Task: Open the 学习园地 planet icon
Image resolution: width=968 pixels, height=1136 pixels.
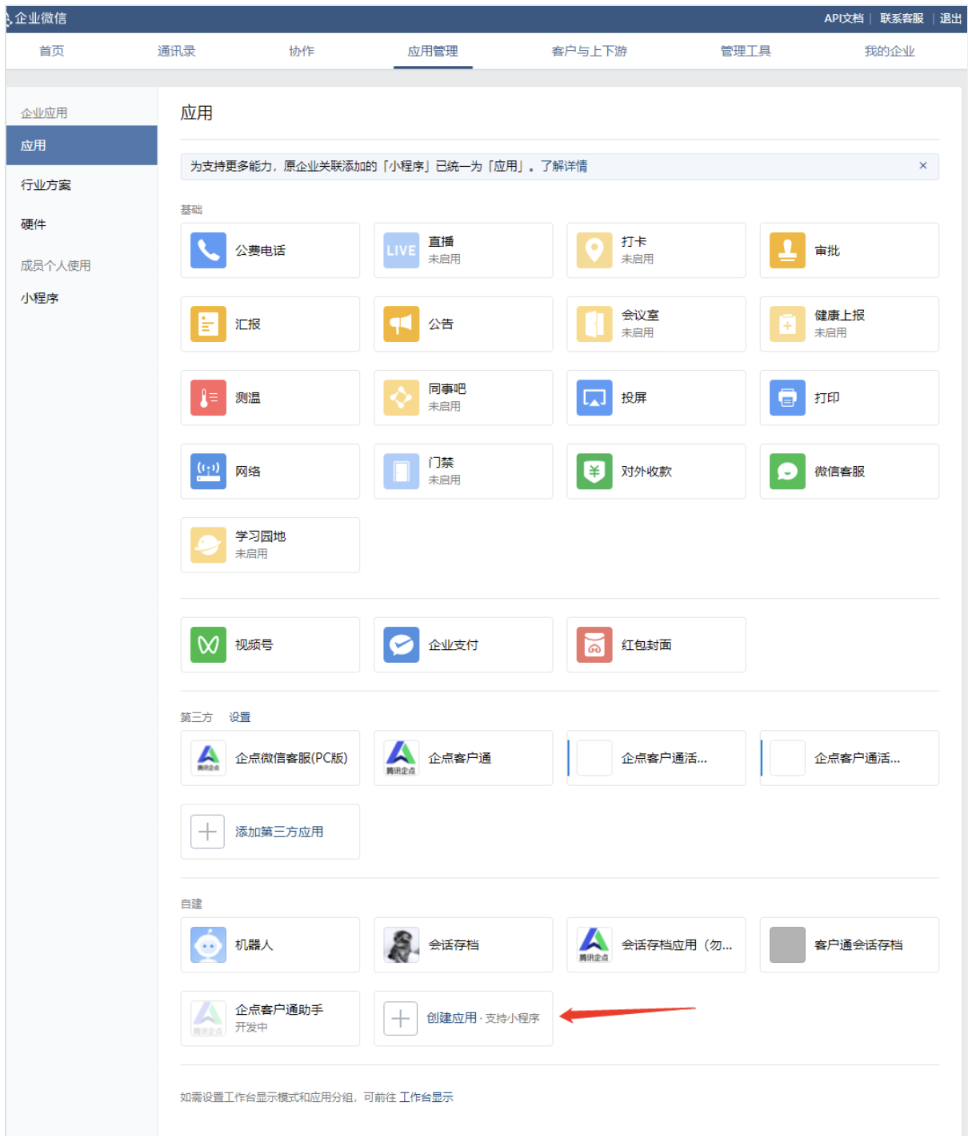Action: point(208,545)
